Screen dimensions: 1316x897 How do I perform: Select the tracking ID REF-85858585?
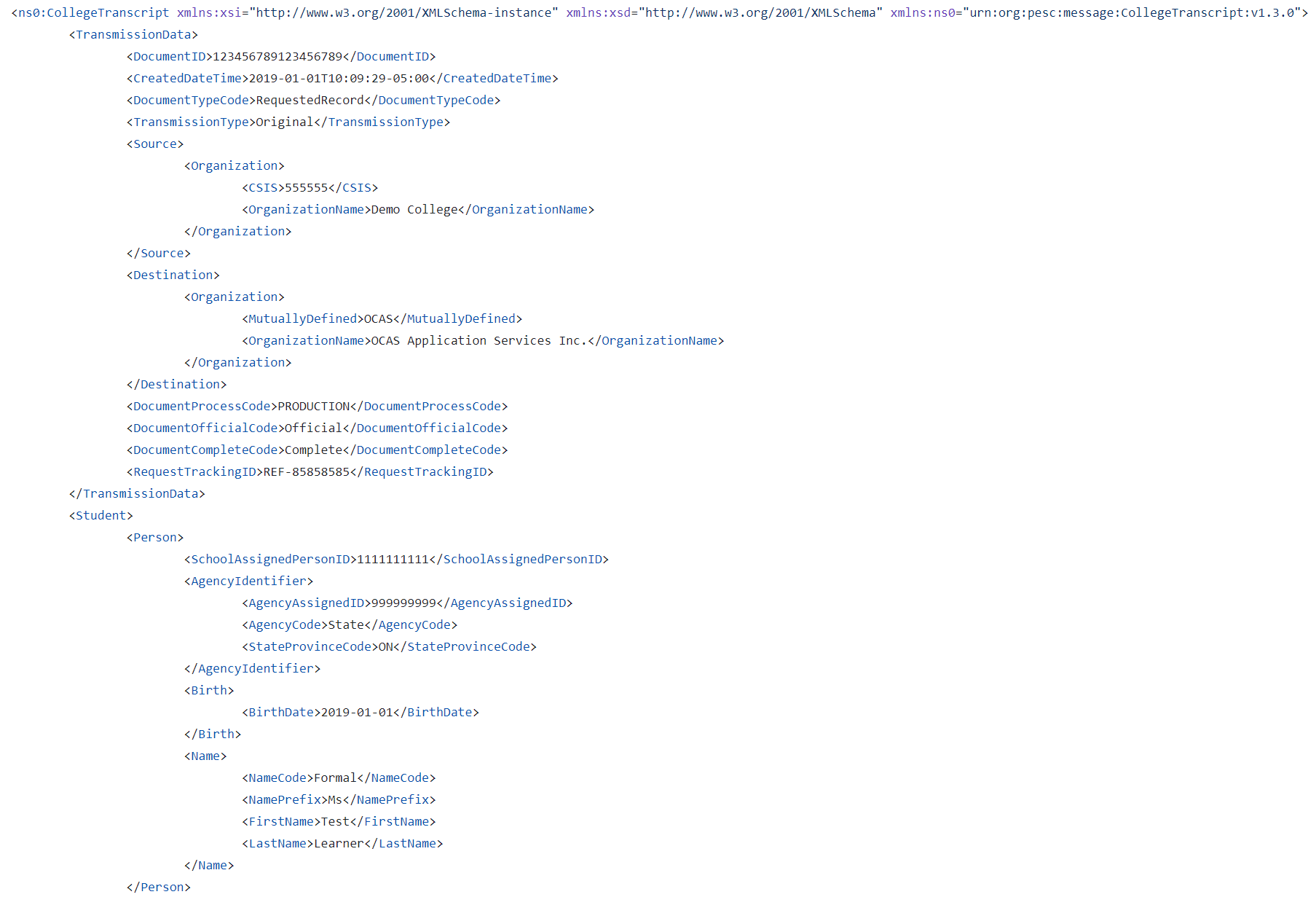307,471
